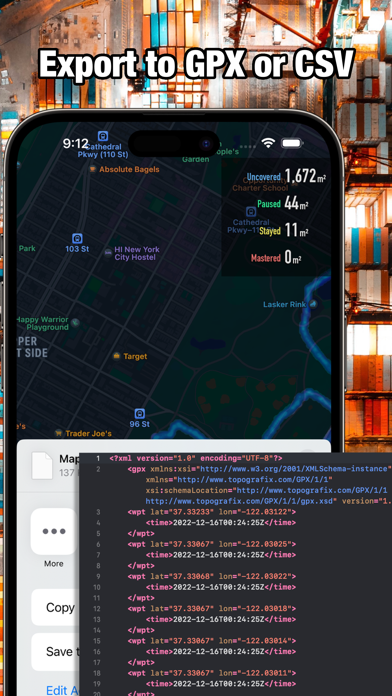
Task: Select the Trader Joe's map marker
Action: [x=59, y=433]
